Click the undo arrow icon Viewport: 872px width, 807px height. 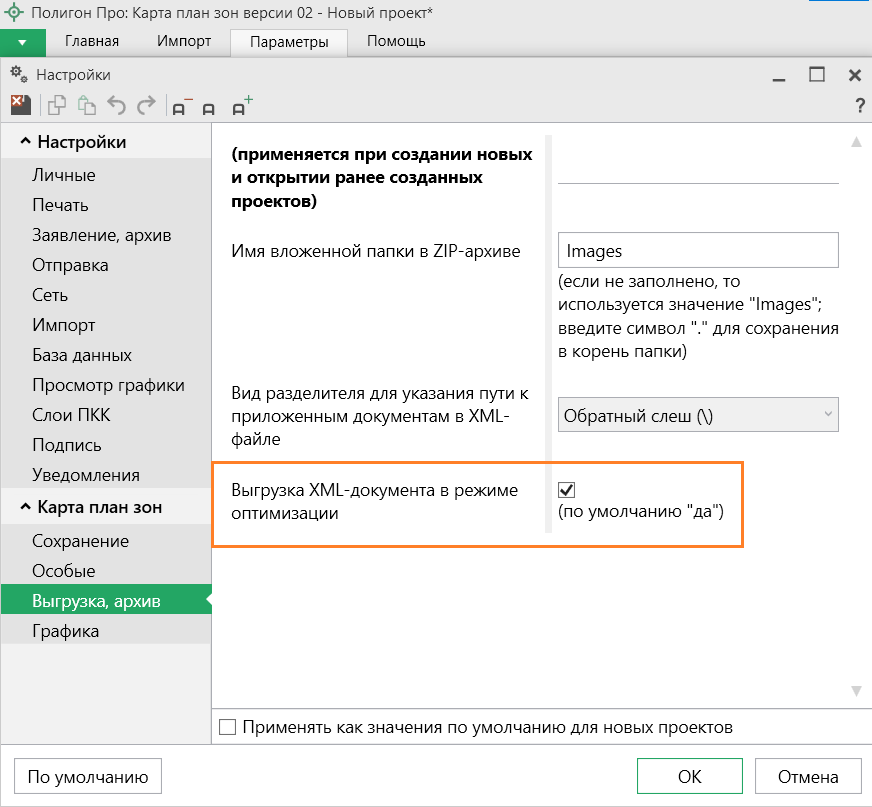coord(117,105)
